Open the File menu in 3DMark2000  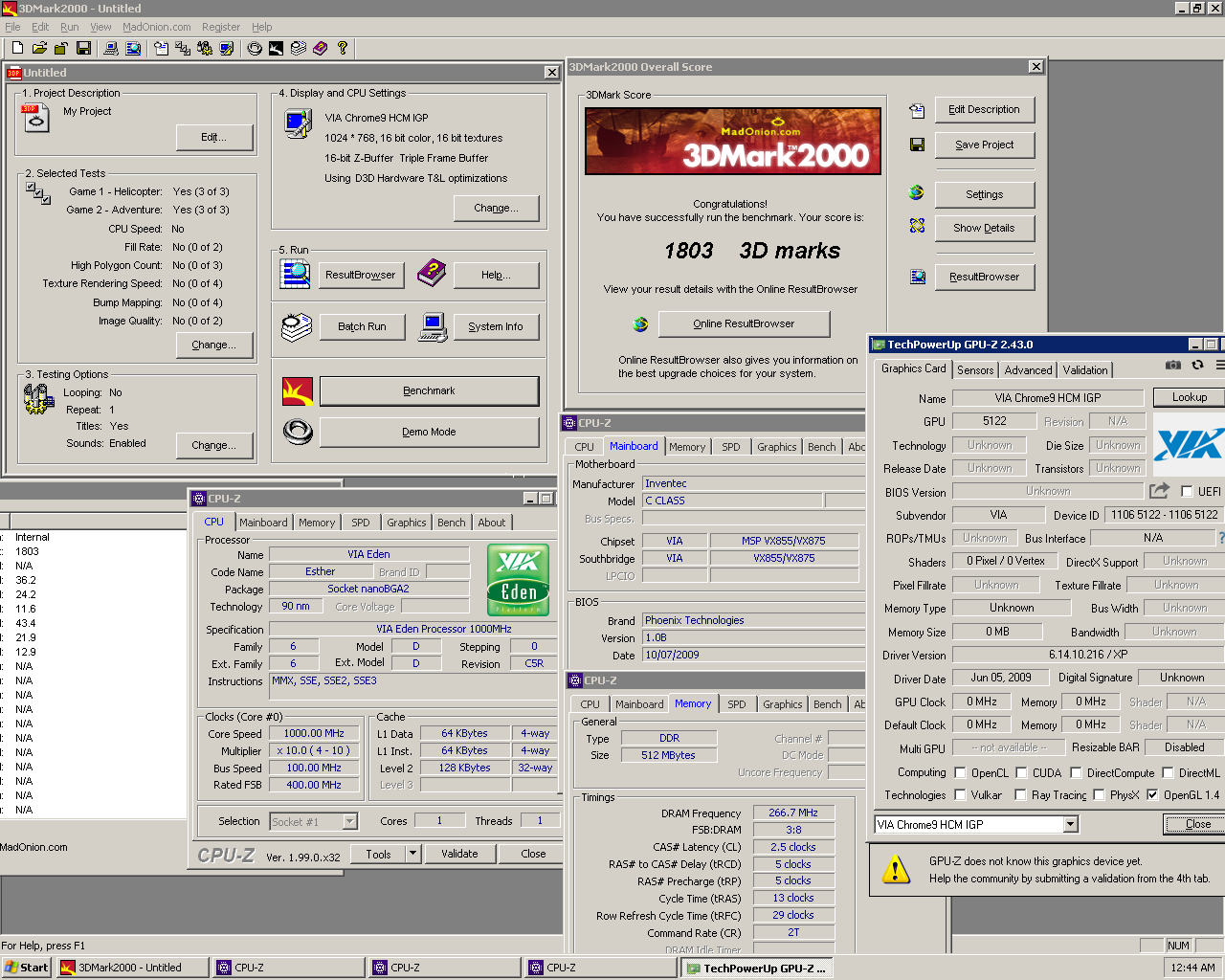[12, 27]
